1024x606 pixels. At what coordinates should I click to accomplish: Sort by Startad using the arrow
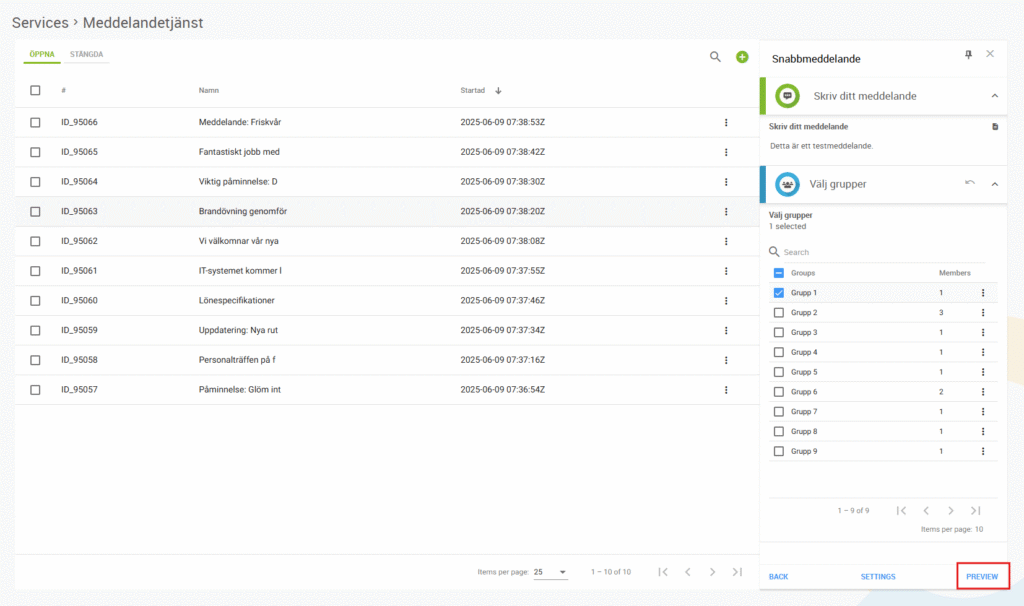[498, 91]
